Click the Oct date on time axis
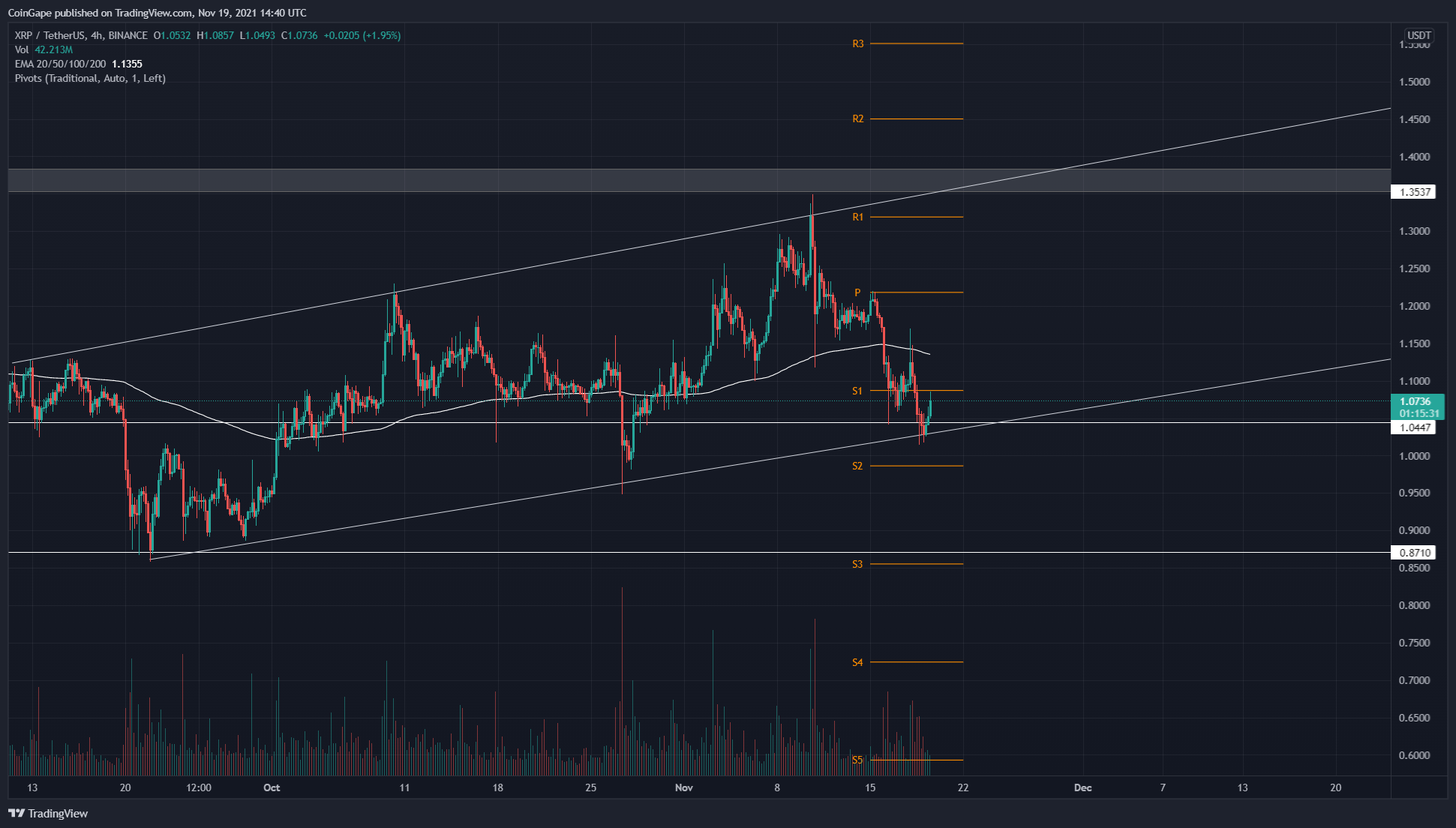This screenshot has height=828, width=1456. click(x=272, y=787)
